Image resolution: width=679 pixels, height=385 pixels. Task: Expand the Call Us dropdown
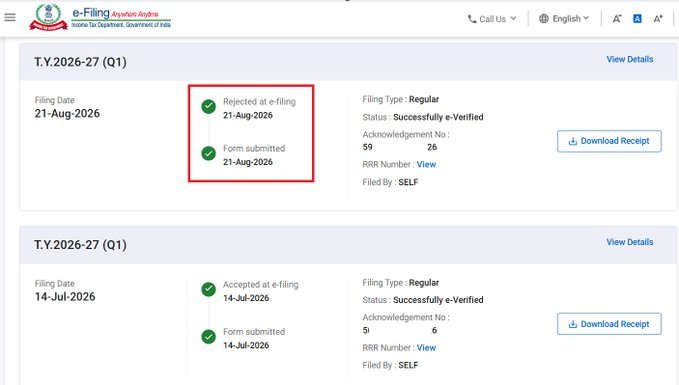492,19
